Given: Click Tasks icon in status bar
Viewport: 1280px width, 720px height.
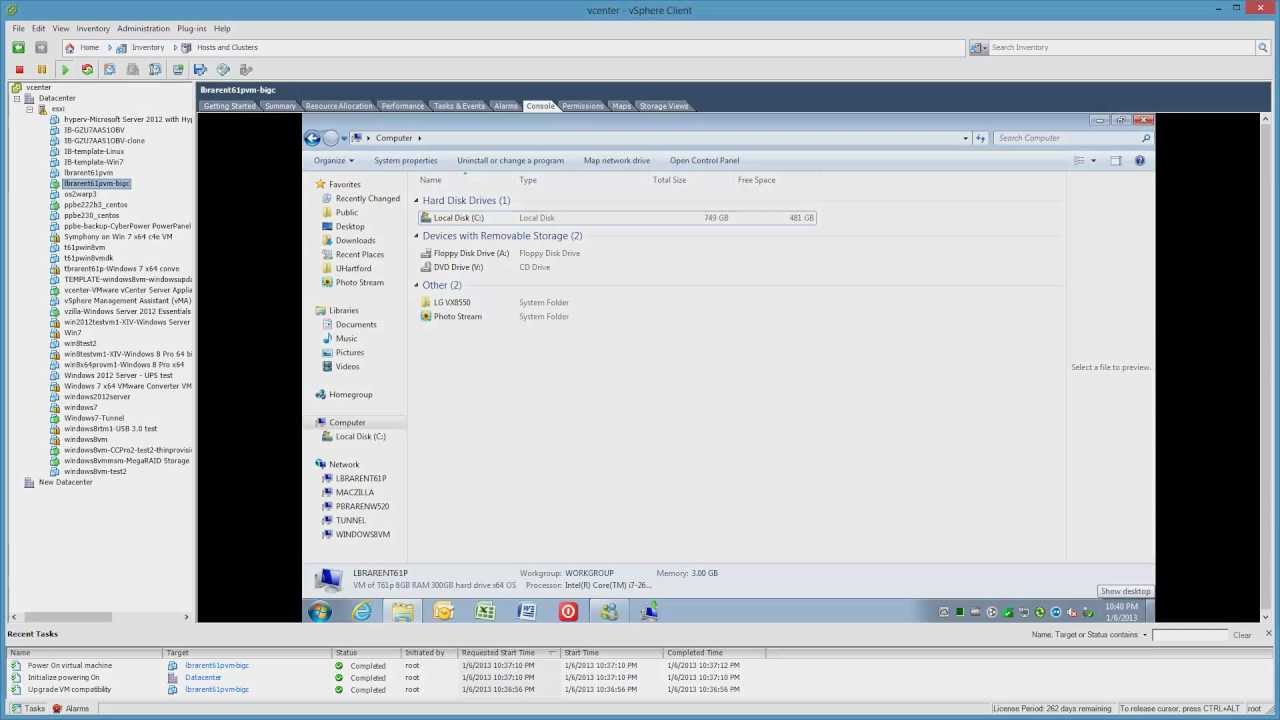Looking at the screenshot, I should coord(15,708).
